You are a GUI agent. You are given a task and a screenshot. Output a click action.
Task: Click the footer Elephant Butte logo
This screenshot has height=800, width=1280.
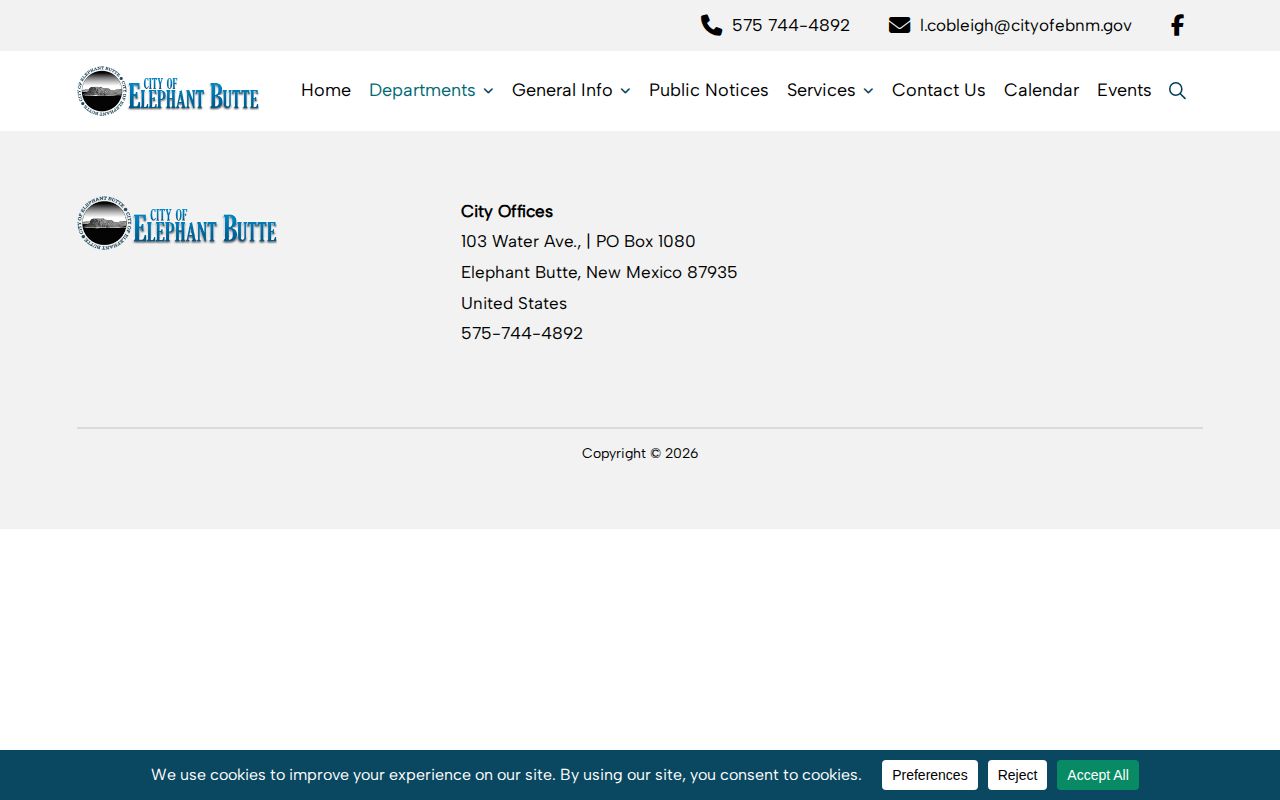[x=177, y=222]
